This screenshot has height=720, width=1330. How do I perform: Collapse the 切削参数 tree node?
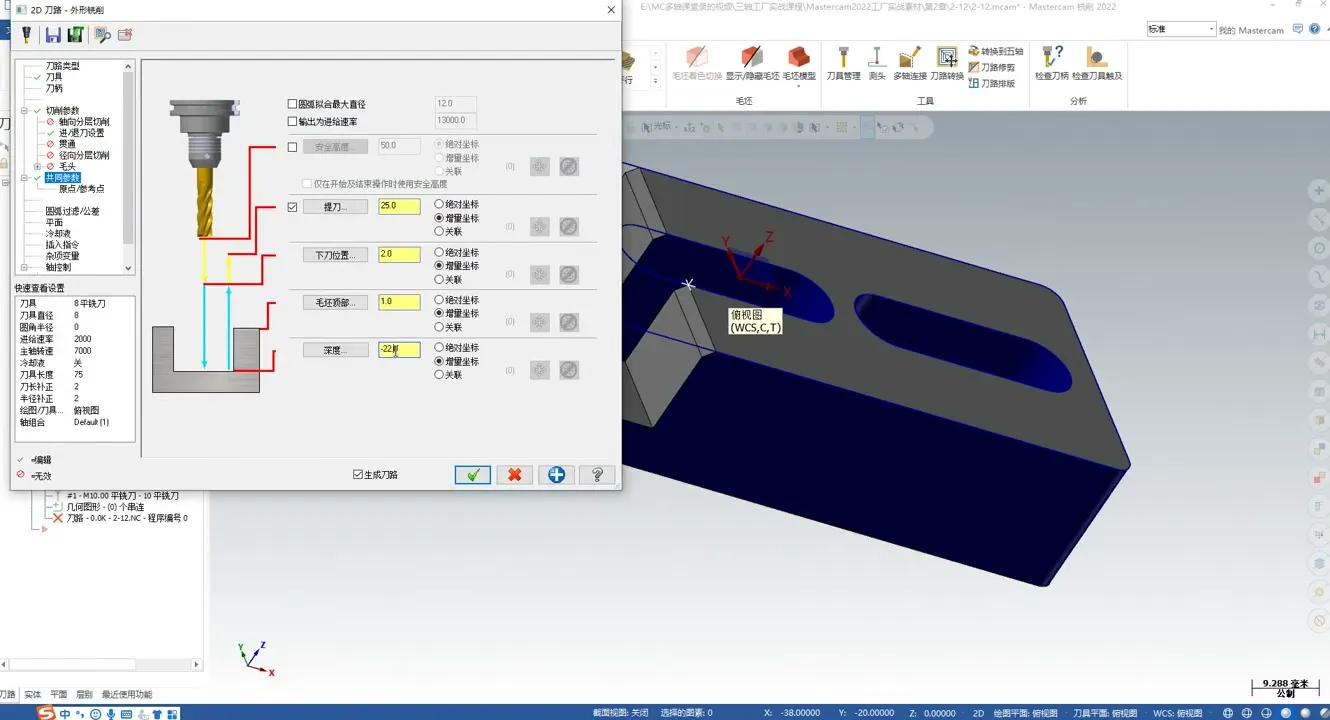(x=24, y=111)
